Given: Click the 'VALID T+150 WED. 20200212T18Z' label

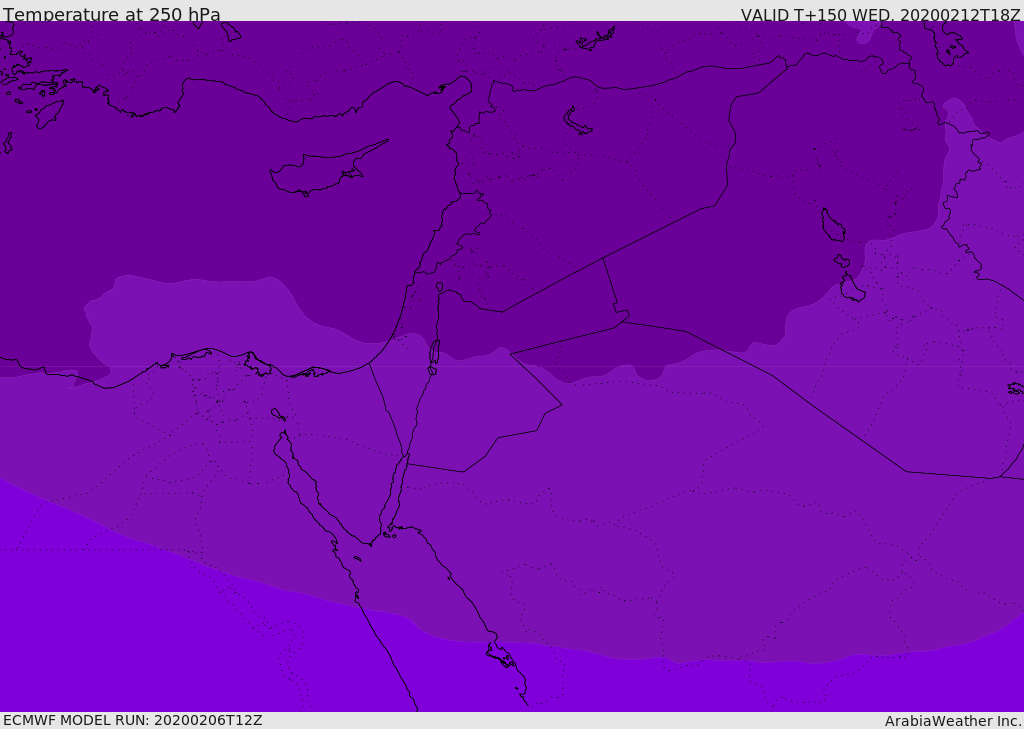Looking at the screenshot, I should [880, 14].
